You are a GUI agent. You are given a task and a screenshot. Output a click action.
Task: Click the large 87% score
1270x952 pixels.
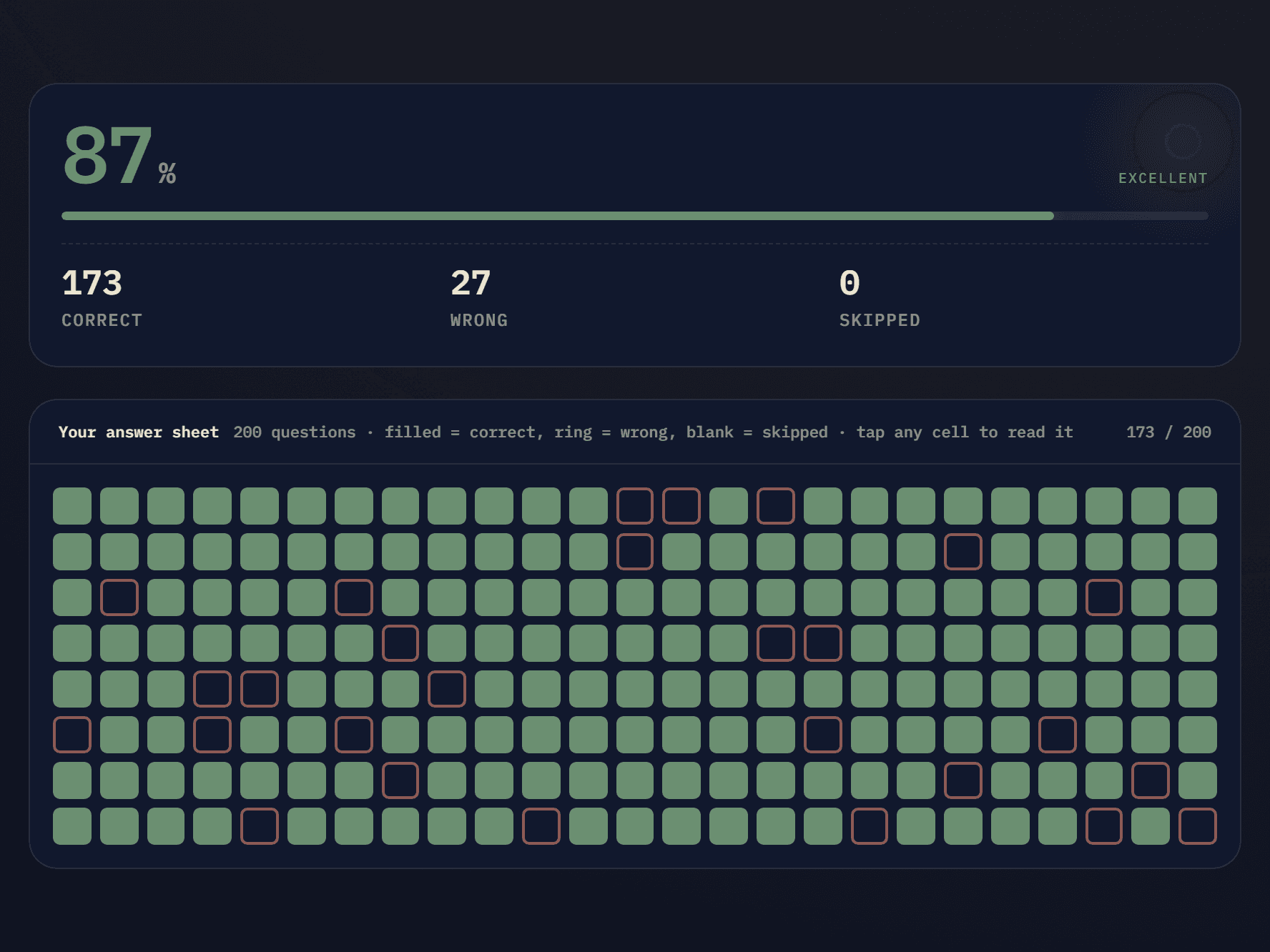click(119, 156)
